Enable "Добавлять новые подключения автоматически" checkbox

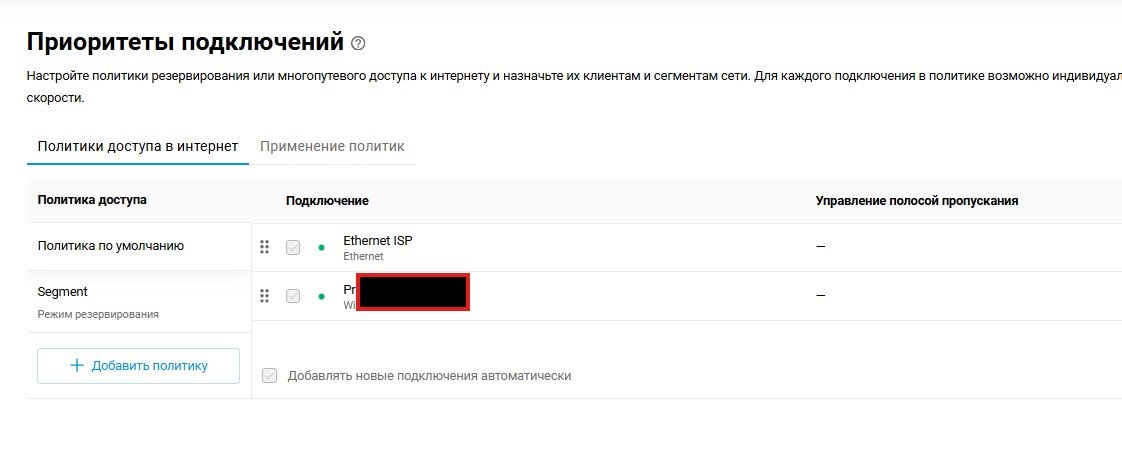pyautogui.click(x=269, y=376)
